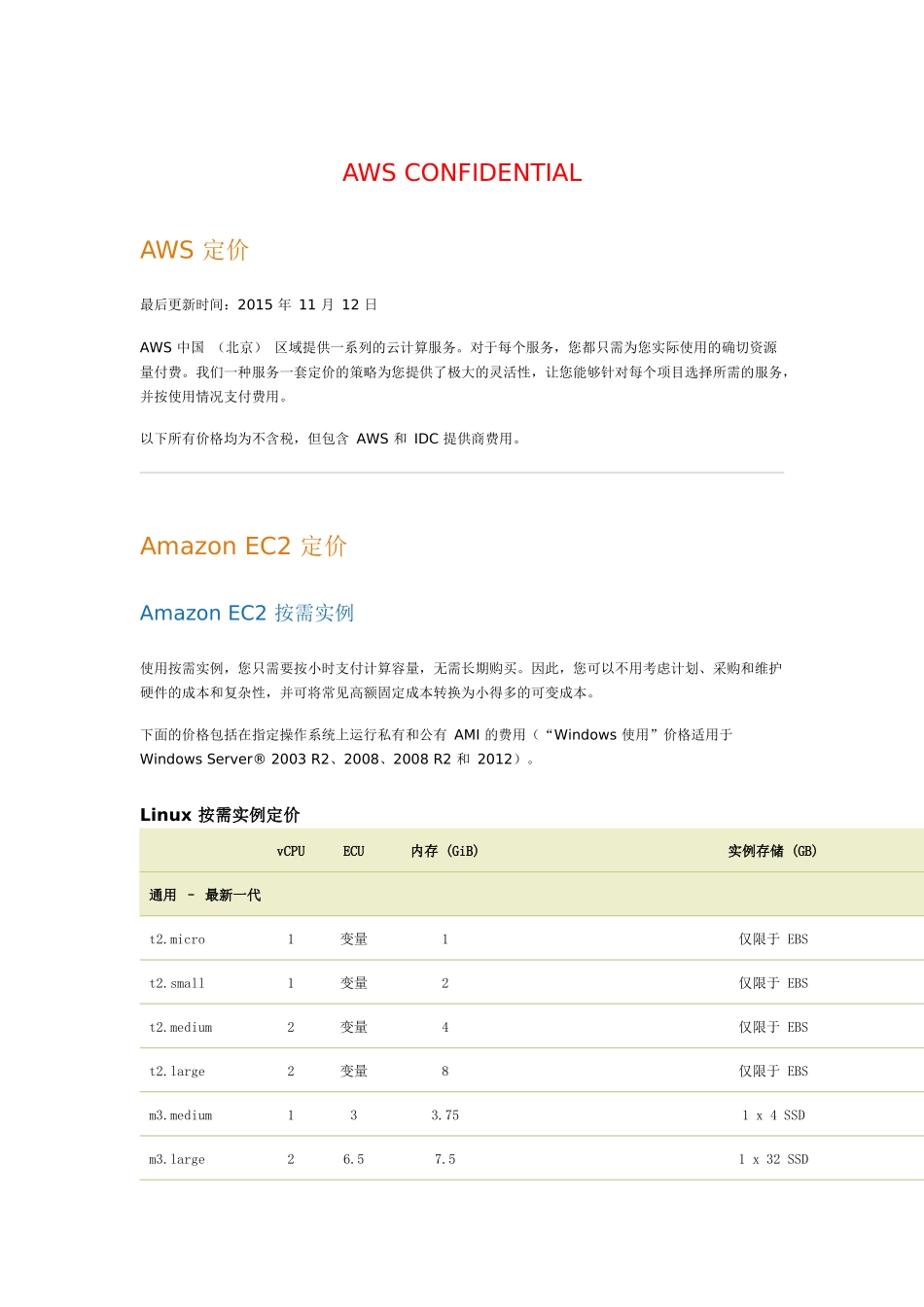Click the vCPU column header
This screenshot has width=924, height=1307.
pyautogui.click(x=291, y=851)
